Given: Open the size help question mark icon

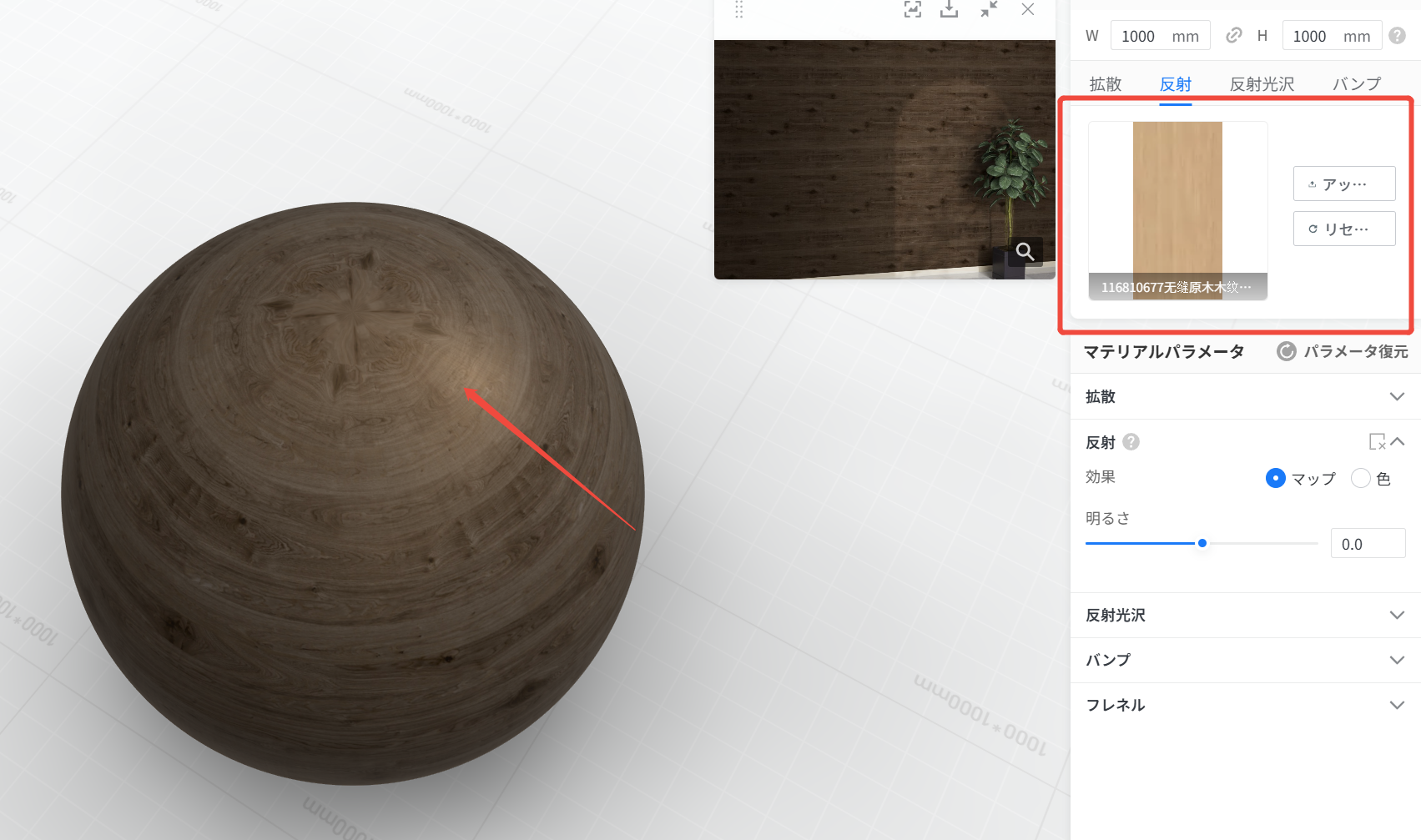Looking at the screenshot, I should coord(1398,35).
